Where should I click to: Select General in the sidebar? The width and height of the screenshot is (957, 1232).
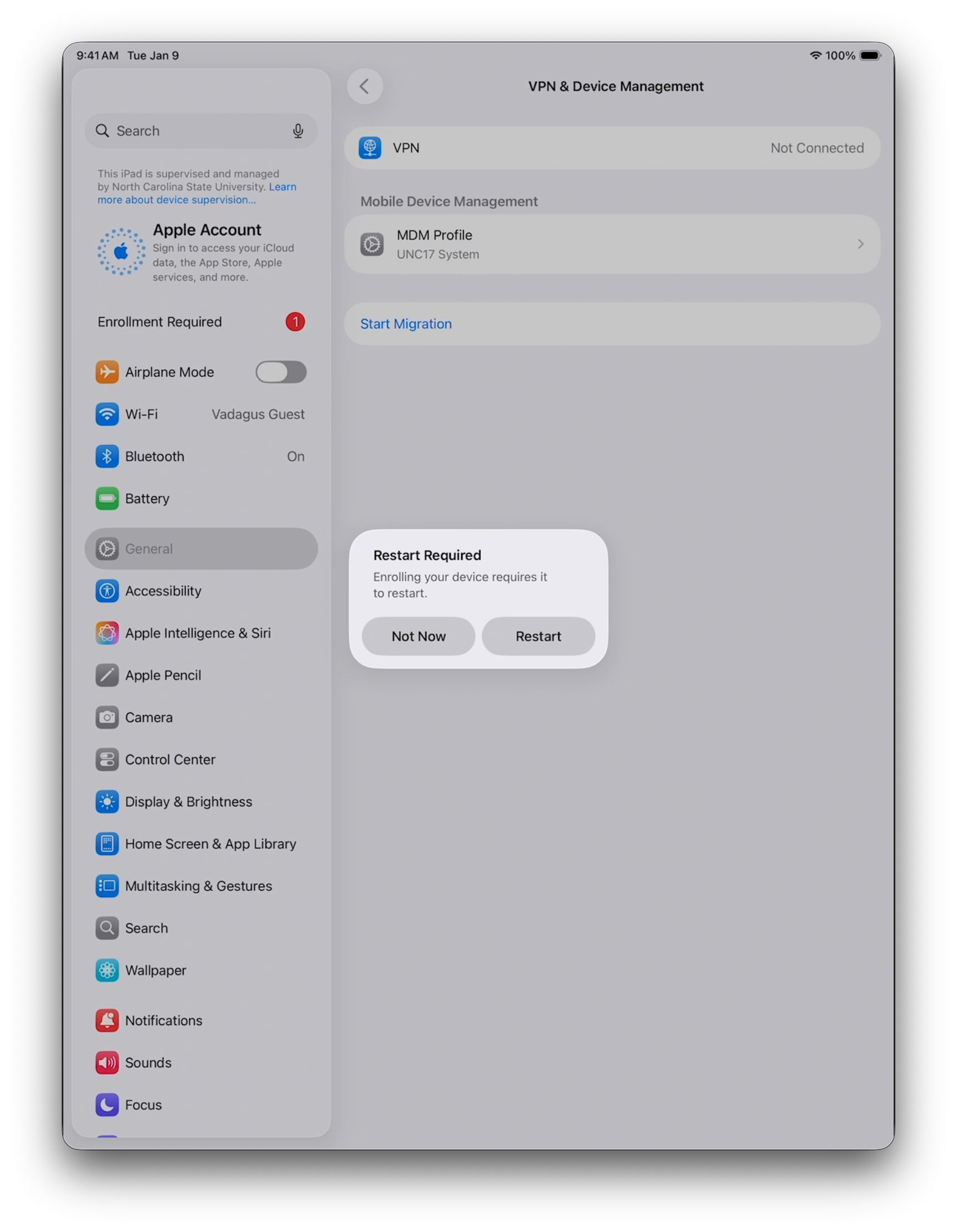coord(201,549)
